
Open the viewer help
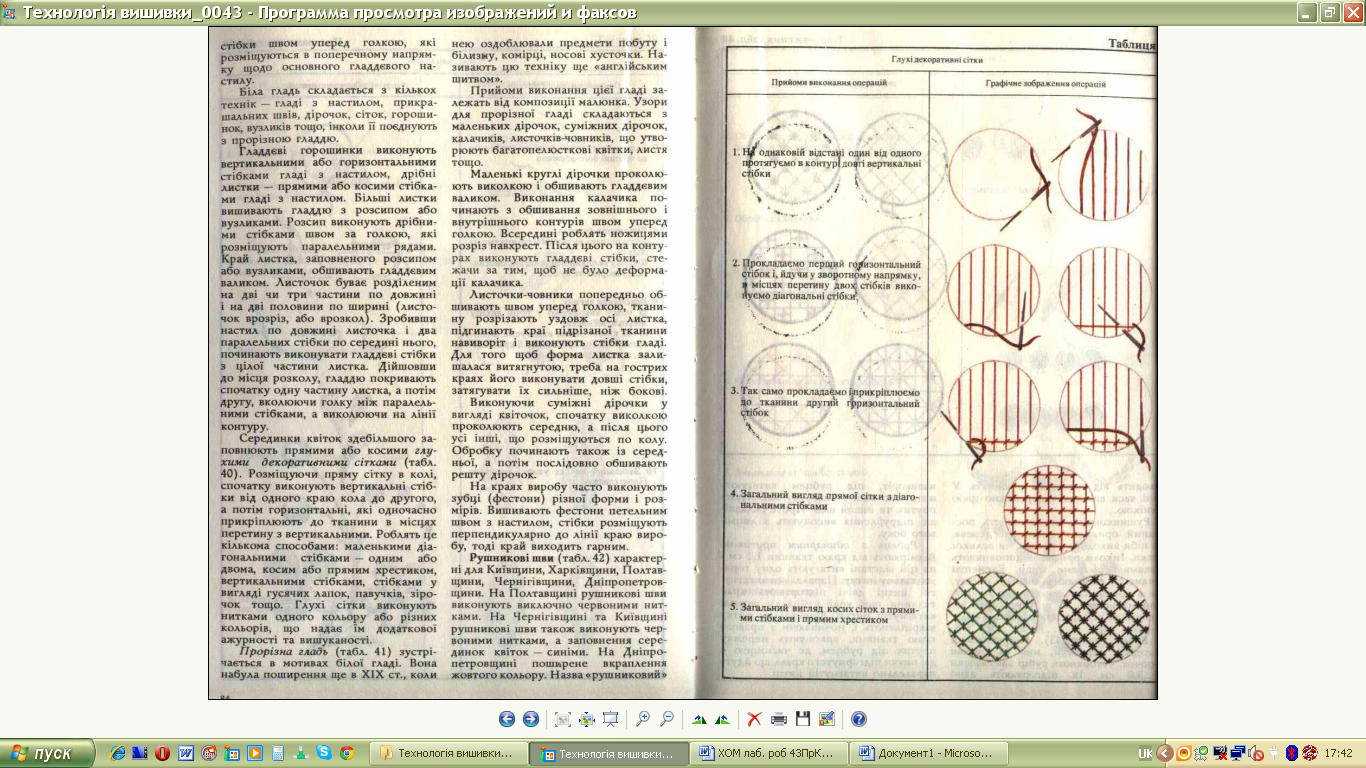tap(859, 719)
